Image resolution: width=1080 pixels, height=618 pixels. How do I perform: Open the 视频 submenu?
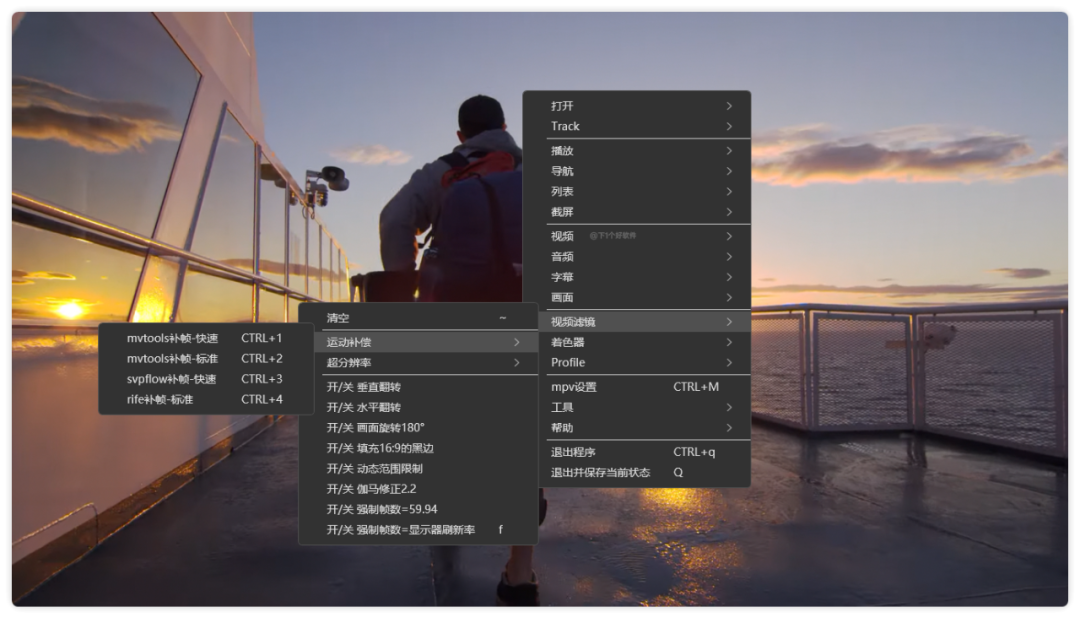click(x=636, y=236)
